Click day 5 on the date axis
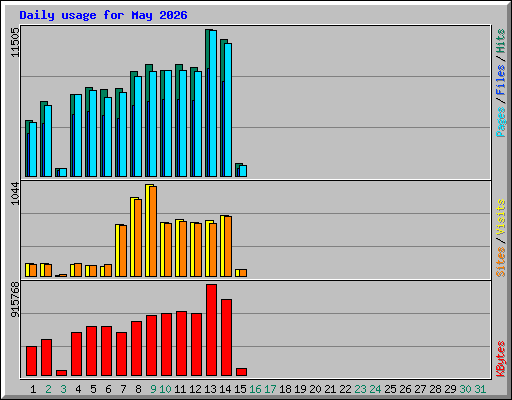 (93, 389)
